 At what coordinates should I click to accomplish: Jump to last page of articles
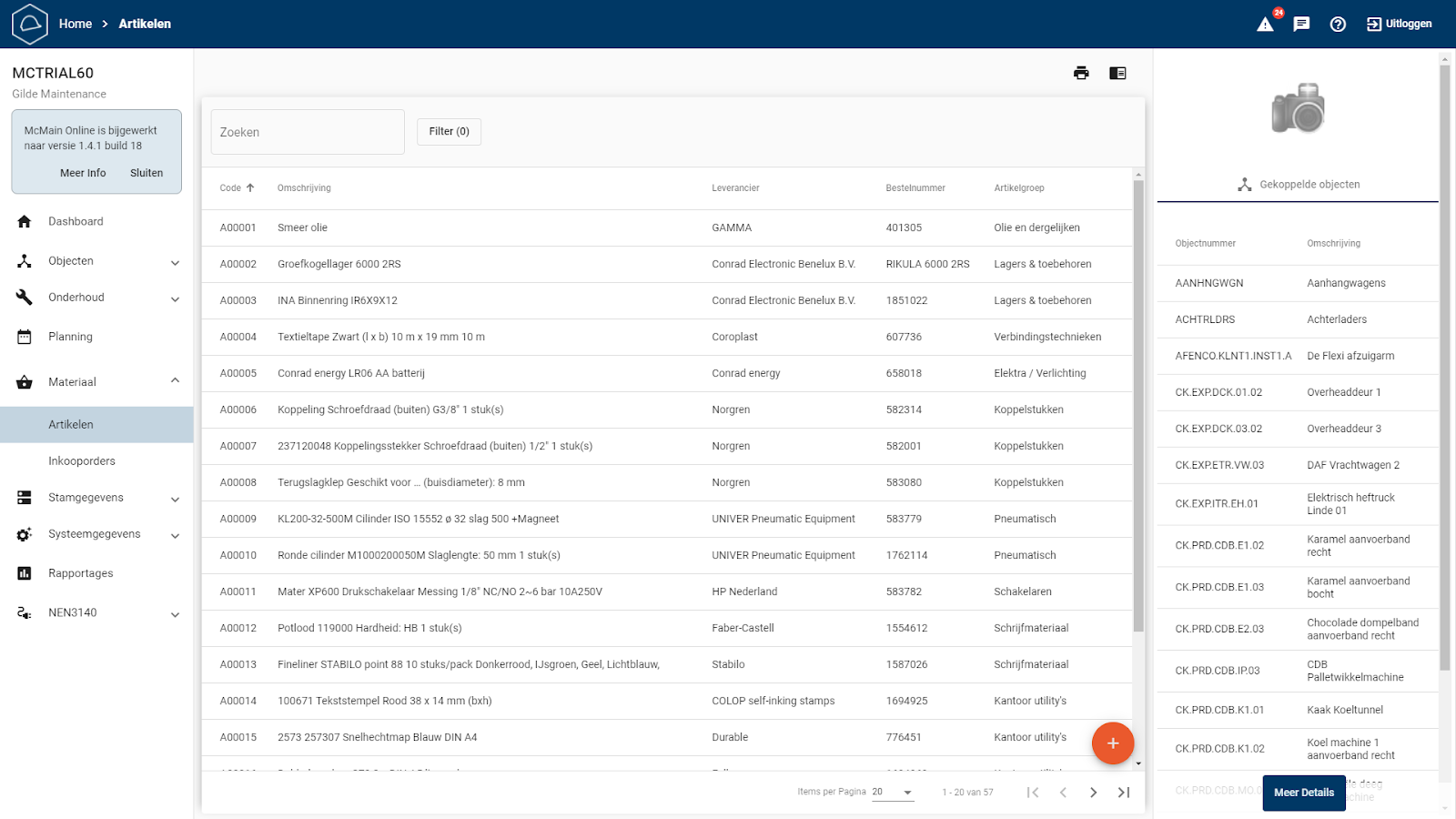pos(1124,793)
